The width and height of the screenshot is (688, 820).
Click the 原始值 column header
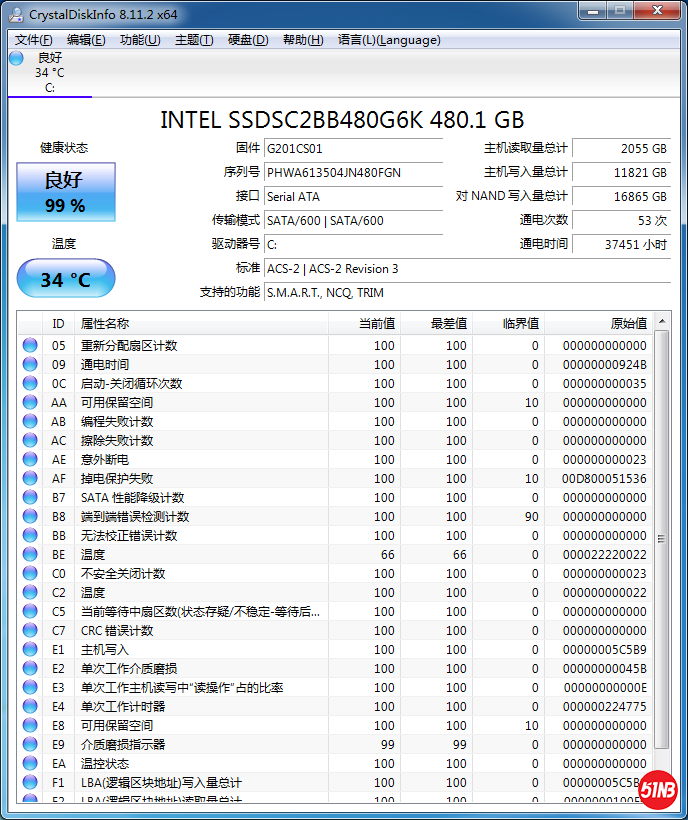click(x=628, y=323)
